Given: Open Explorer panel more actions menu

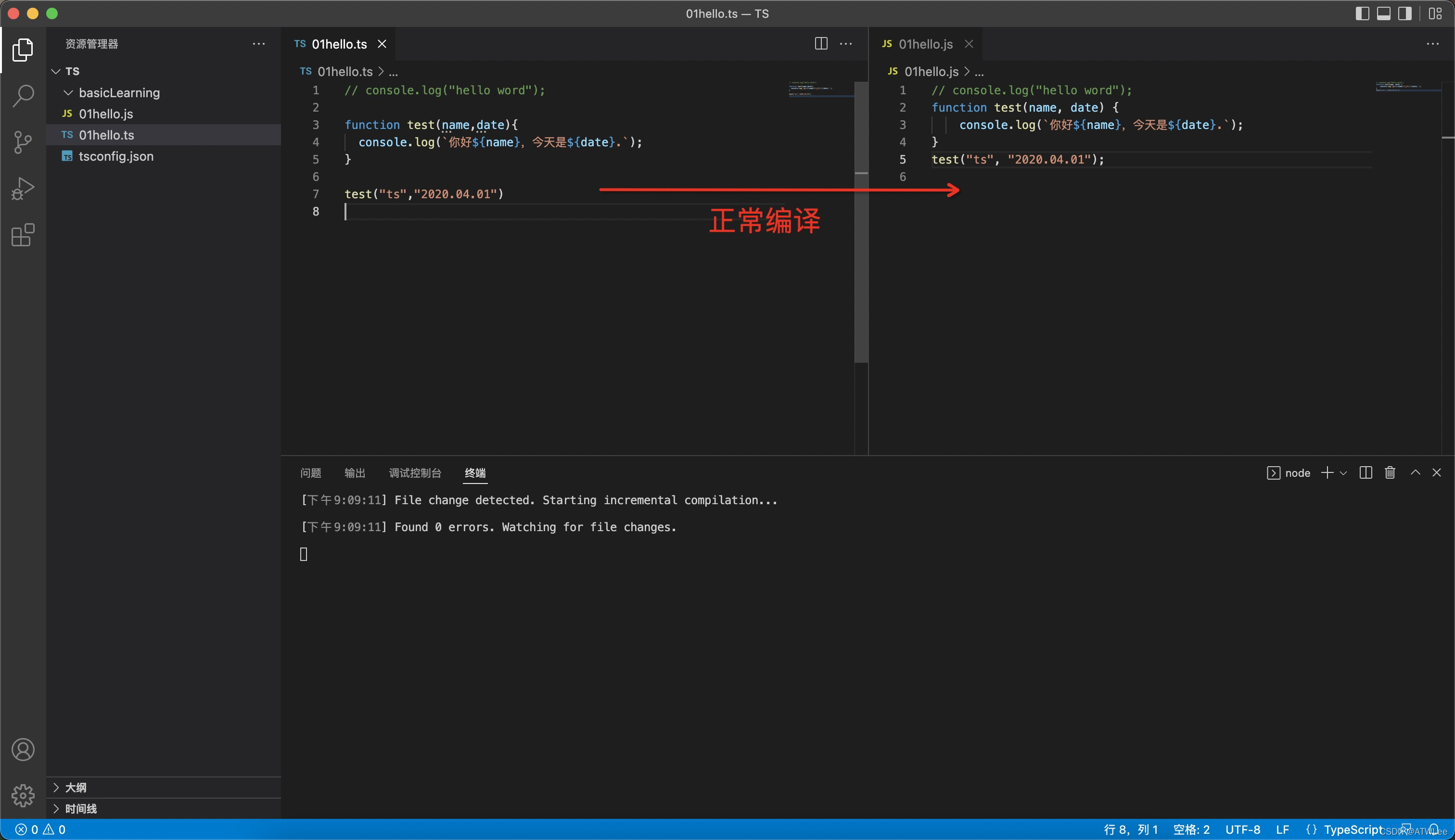Looking at the screenshot, I should coord(259,44).
